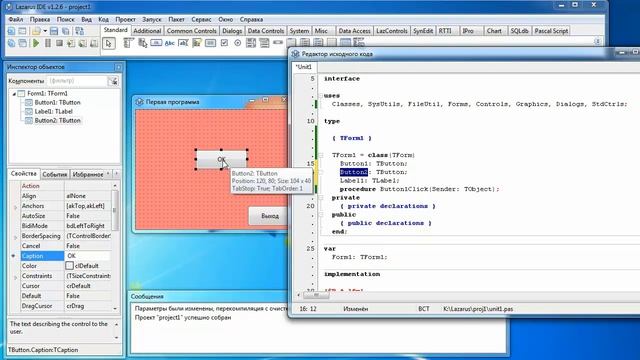Pick TMemo component from Standard palette

(197, 42)
